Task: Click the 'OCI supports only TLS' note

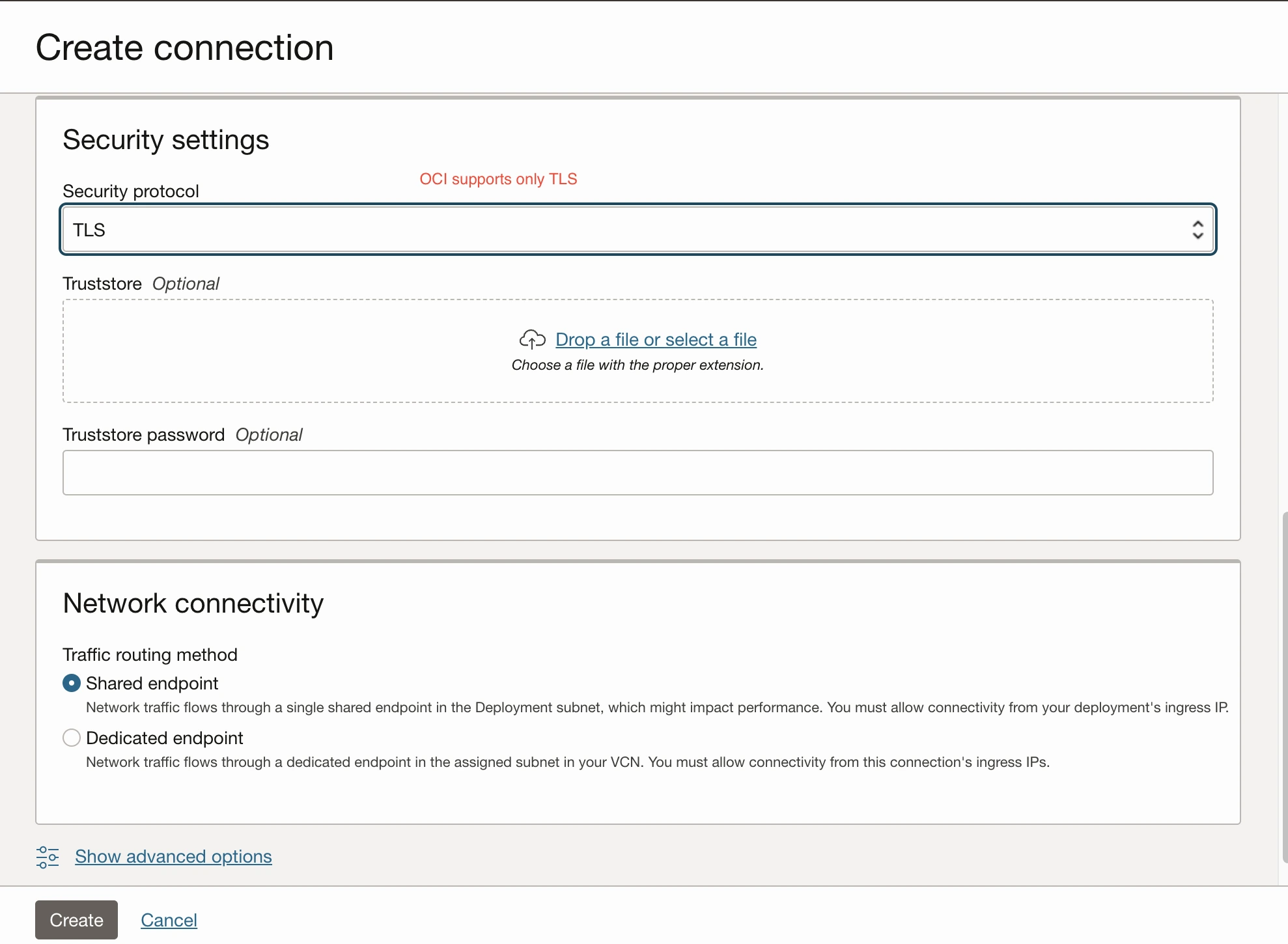Action: [498, 179]
